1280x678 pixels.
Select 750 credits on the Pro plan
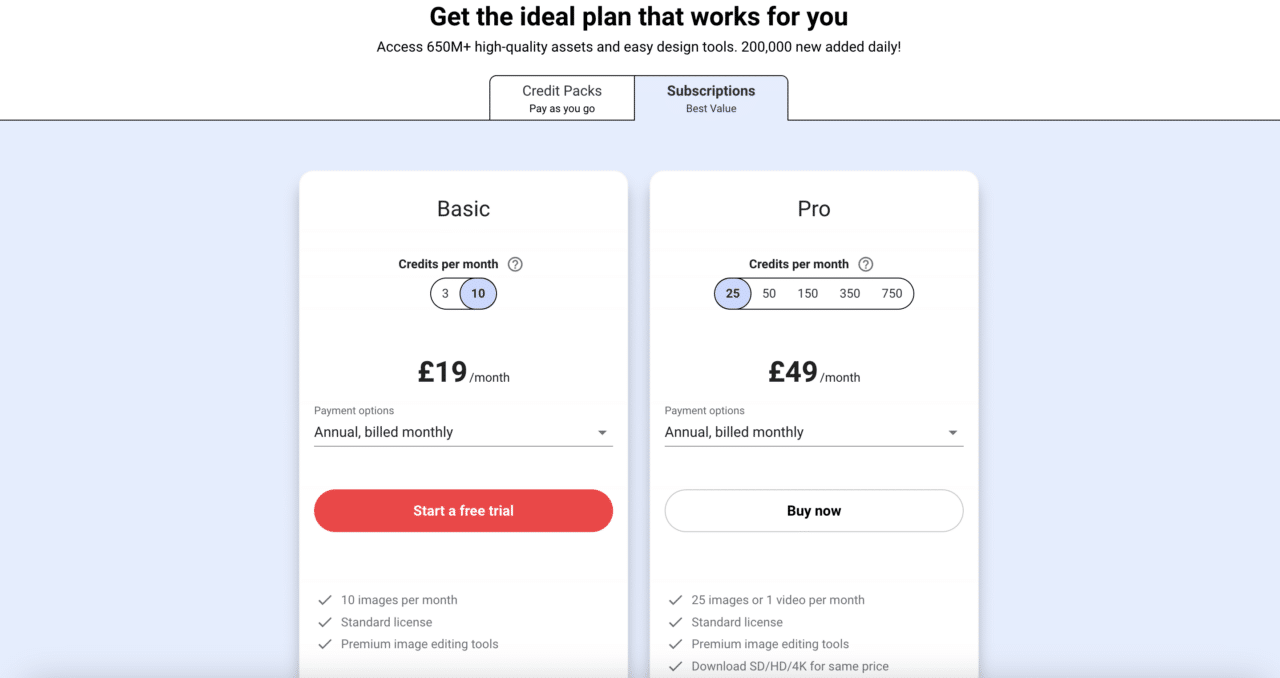(x=891, y=293)
